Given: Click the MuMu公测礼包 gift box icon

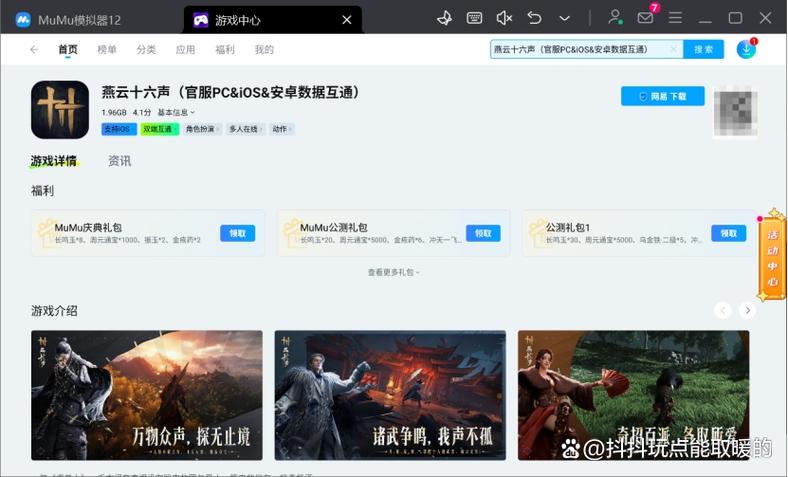Looking at the screenshot, I should coord(291,233).
